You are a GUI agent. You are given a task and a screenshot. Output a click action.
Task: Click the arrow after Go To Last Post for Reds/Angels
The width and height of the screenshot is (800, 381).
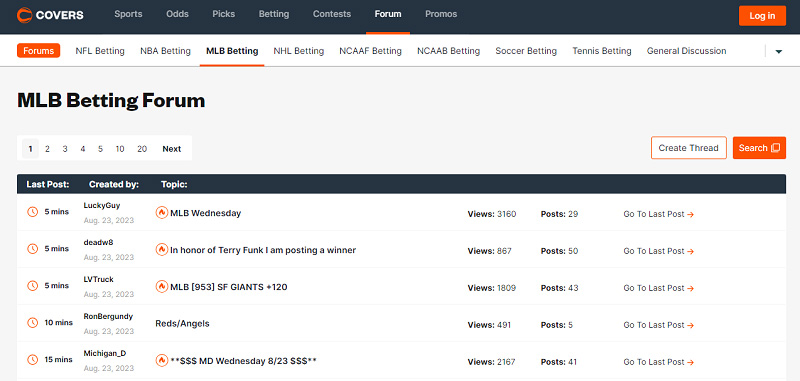pos(690,325)
